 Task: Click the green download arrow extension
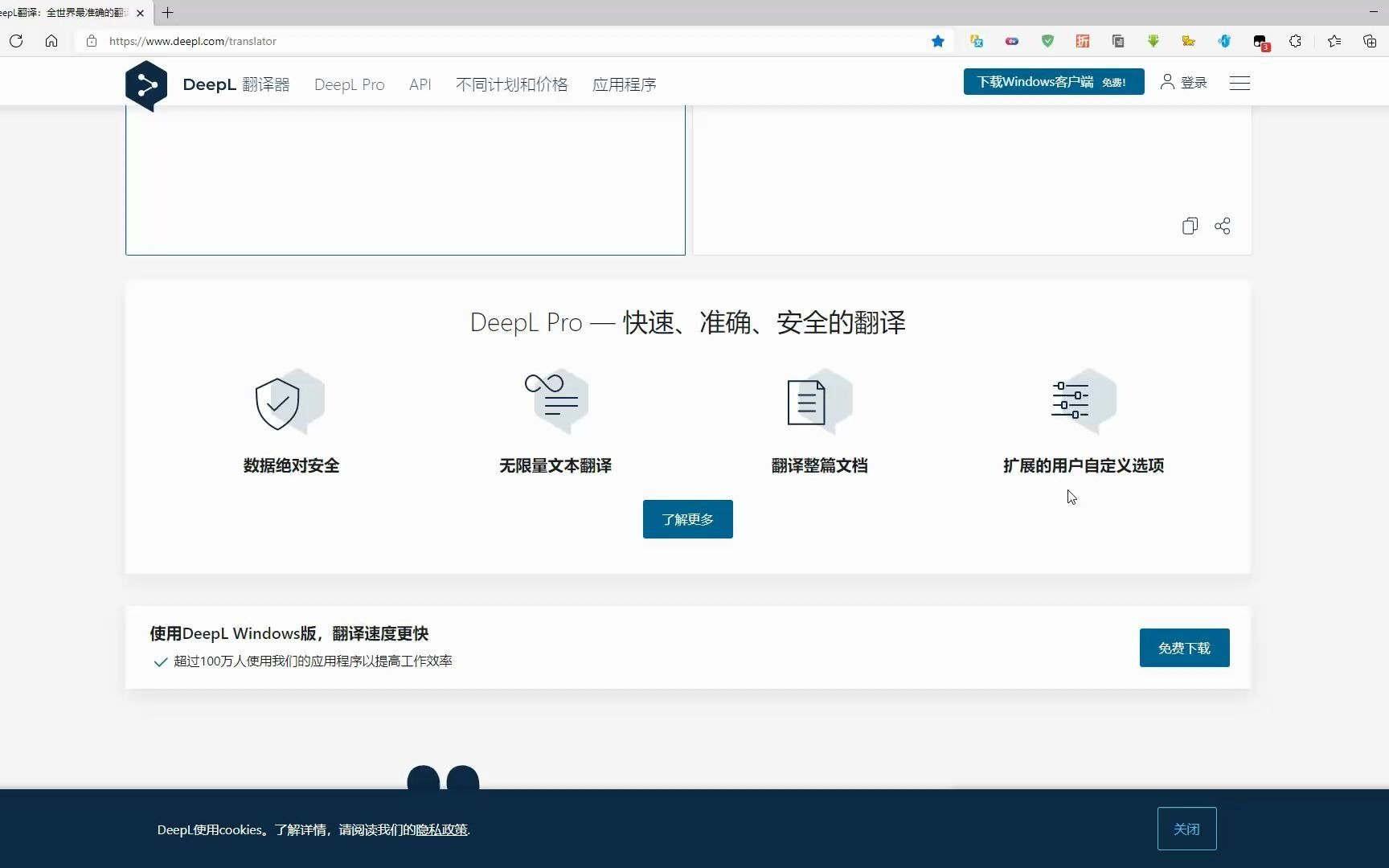tap(1153, 41)
